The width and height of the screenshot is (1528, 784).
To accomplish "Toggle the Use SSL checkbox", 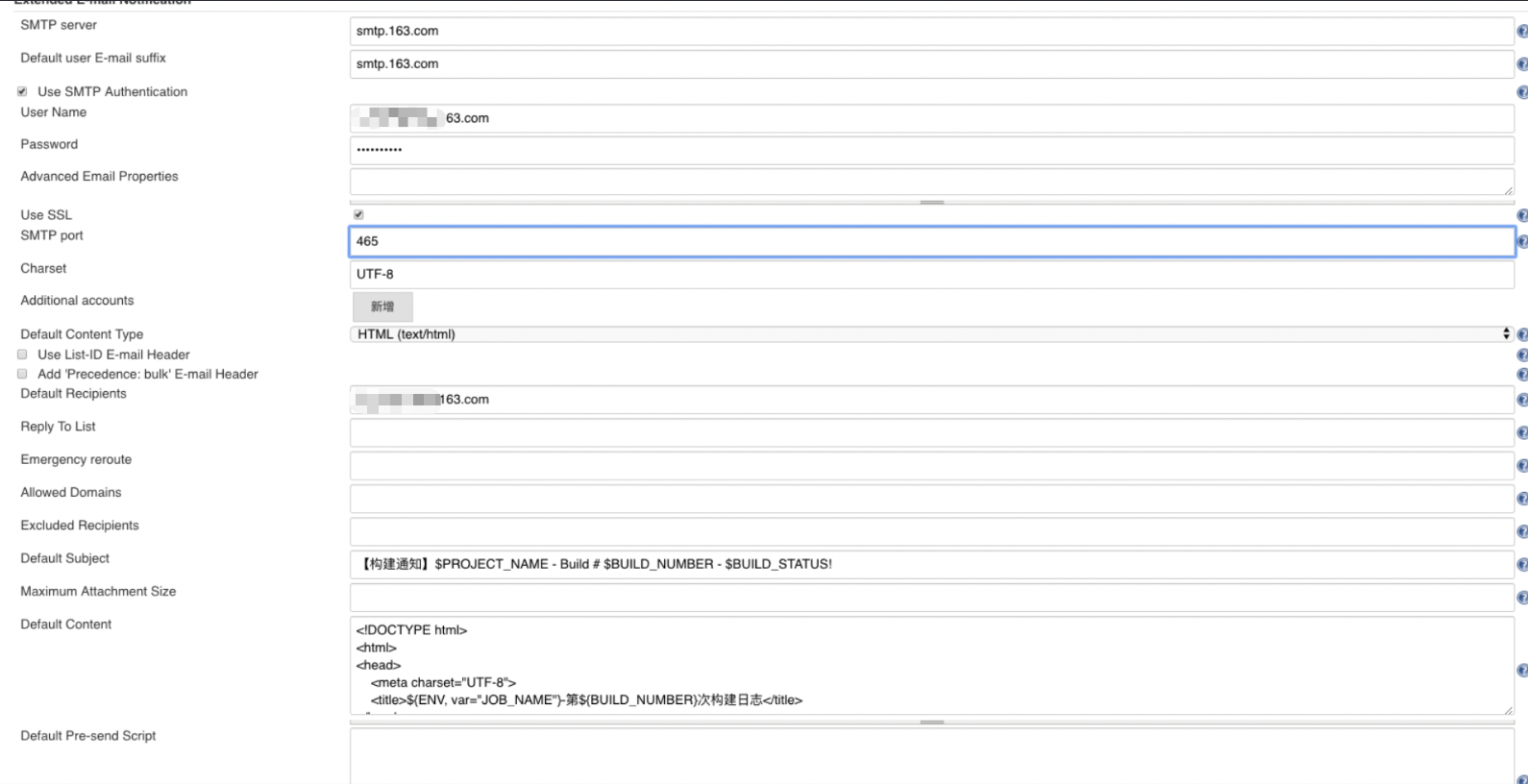I will tap(358, 215).
